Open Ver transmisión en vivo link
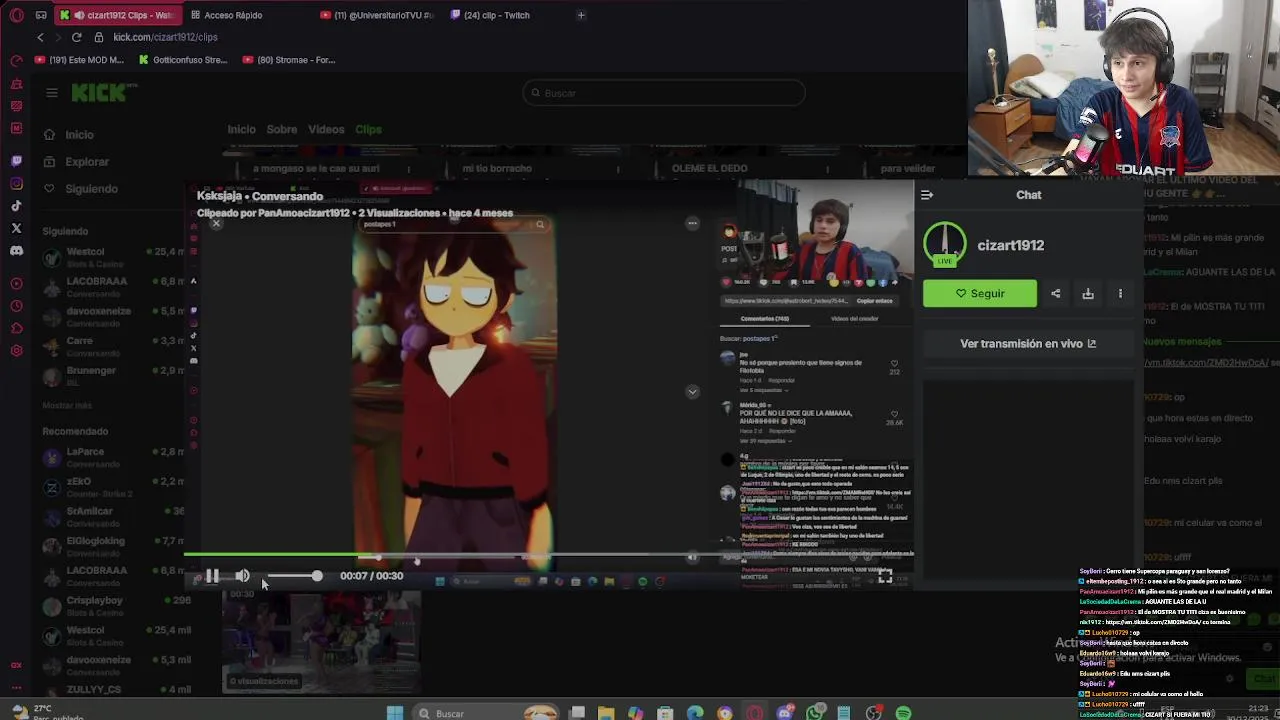The height and width of the screenshot is (720, 1280). click(x=1028, y=343)
